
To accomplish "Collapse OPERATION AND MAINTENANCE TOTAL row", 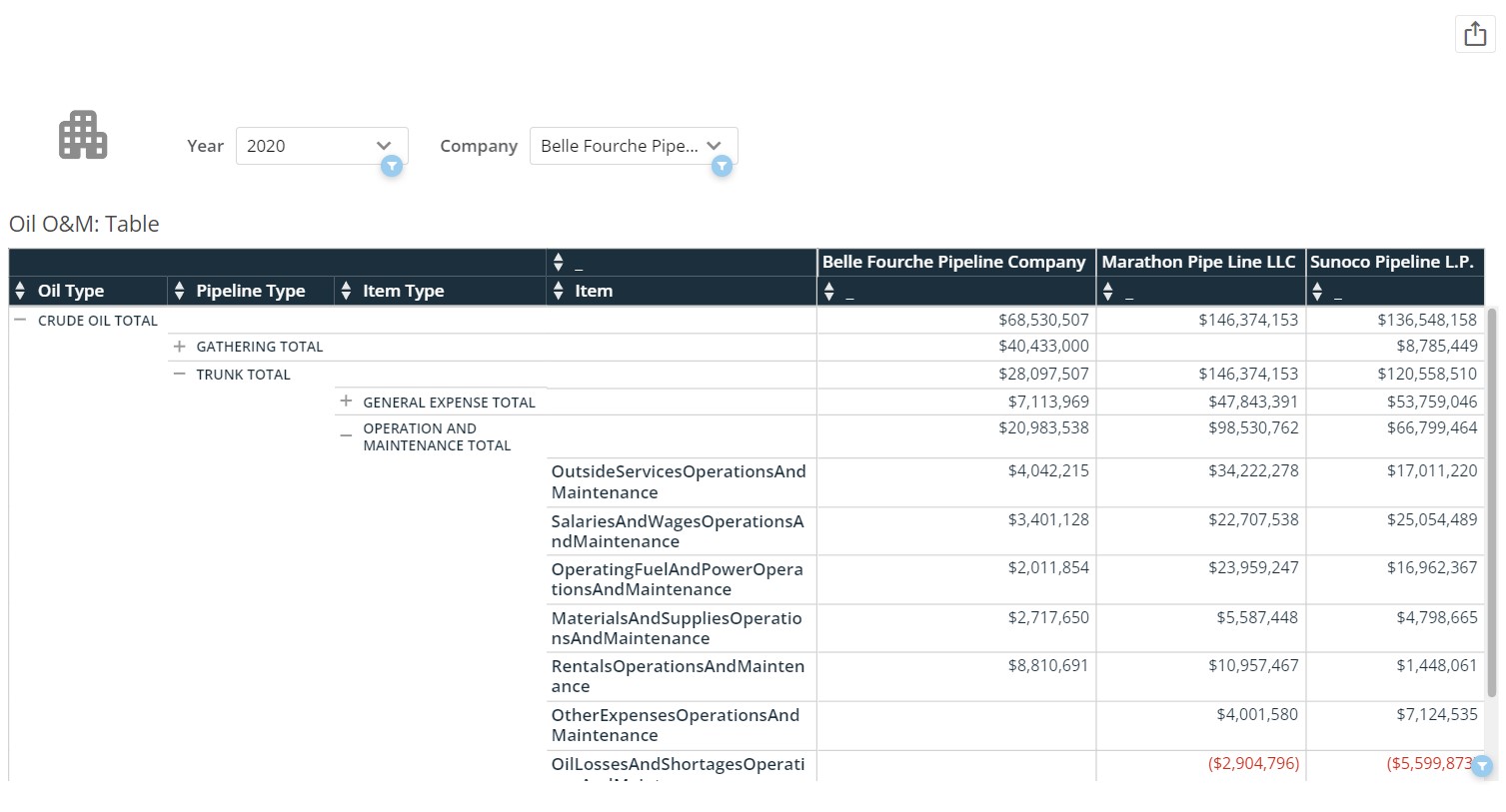I will click(346, 435).
